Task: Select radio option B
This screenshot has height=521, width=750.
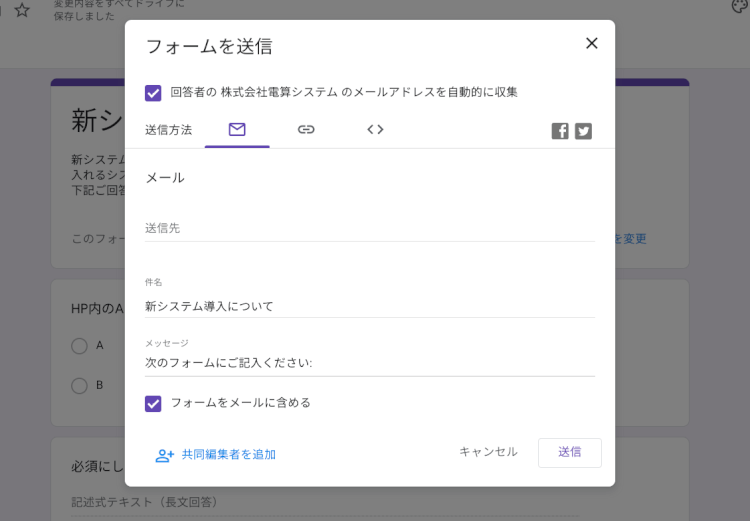Action: point(79,385)
